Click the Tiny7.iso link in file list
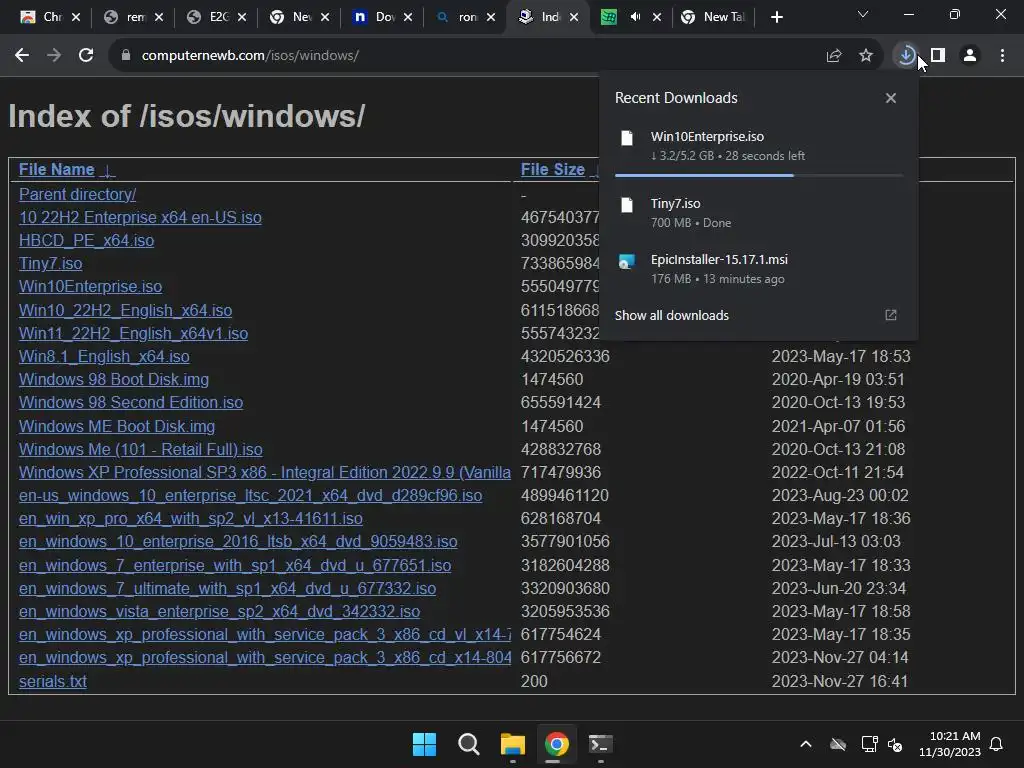 [50, 264]
